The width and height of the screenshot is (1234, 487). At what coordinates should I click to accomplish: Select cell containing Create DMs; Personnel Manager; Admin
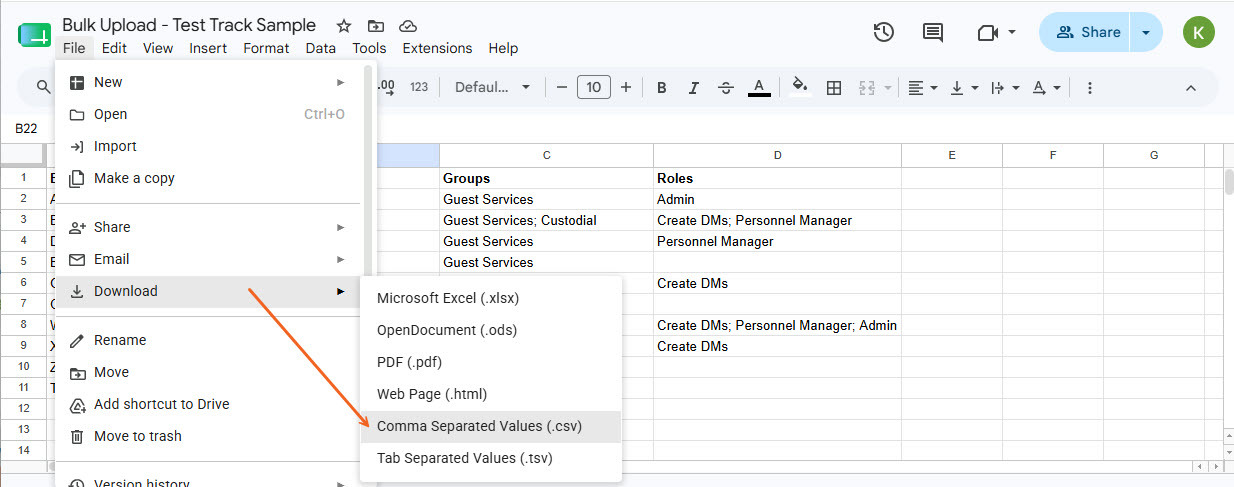tap(777, 325)
